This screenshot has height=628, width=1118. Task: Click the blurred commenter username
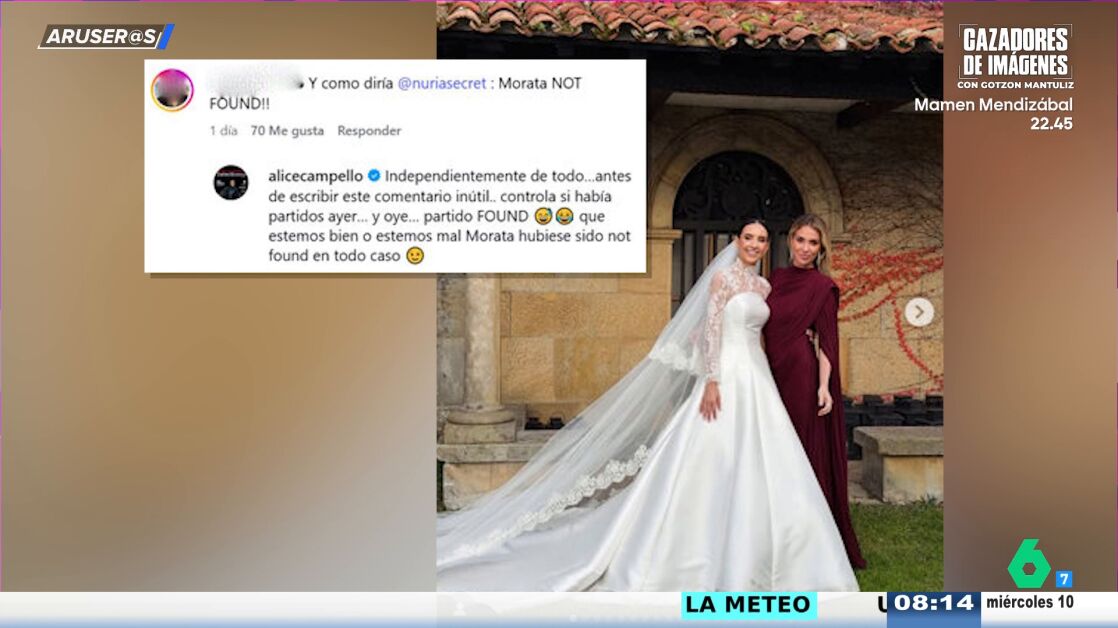(255, 83)
